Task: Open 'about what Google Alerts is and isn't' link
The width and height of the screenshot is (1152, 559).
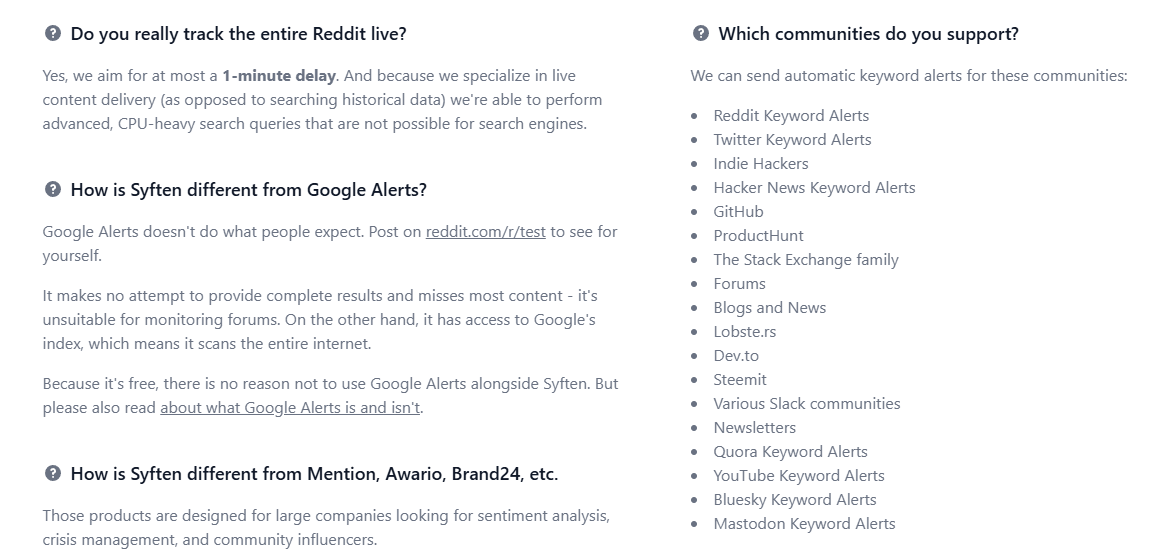Action: tap(290, 408)
